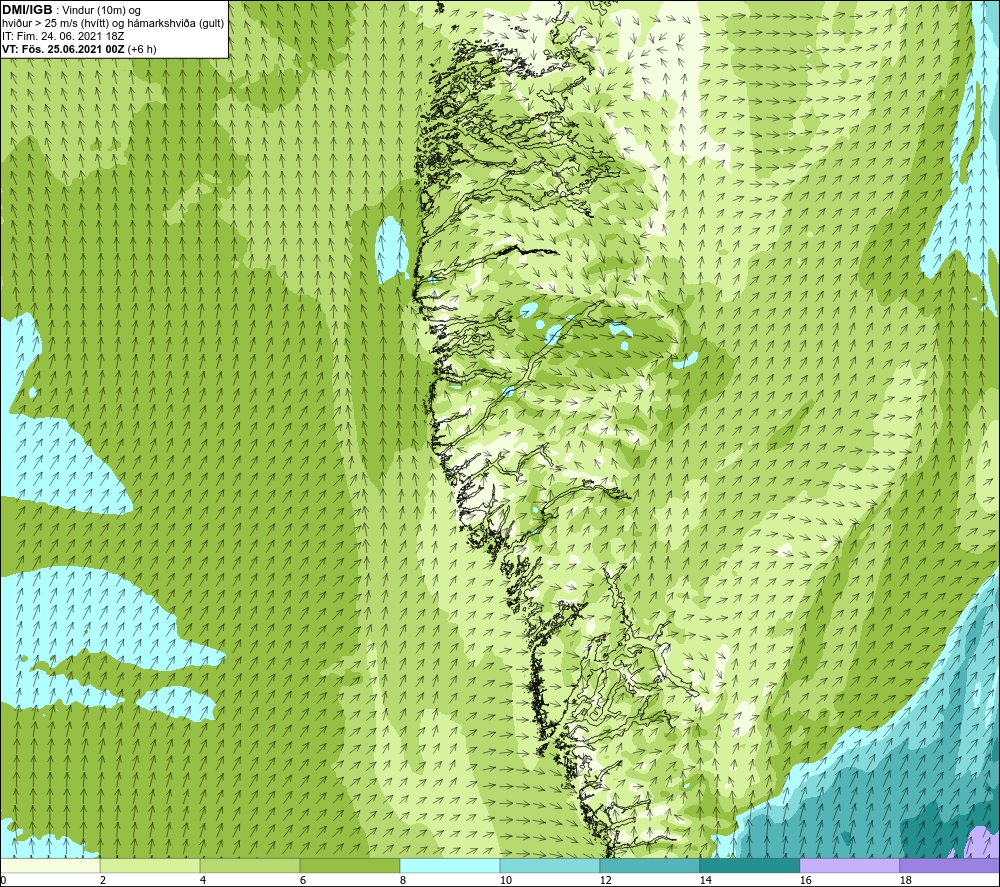Select the scale label "10"
1000x887 pixels.
click(505, 881)
